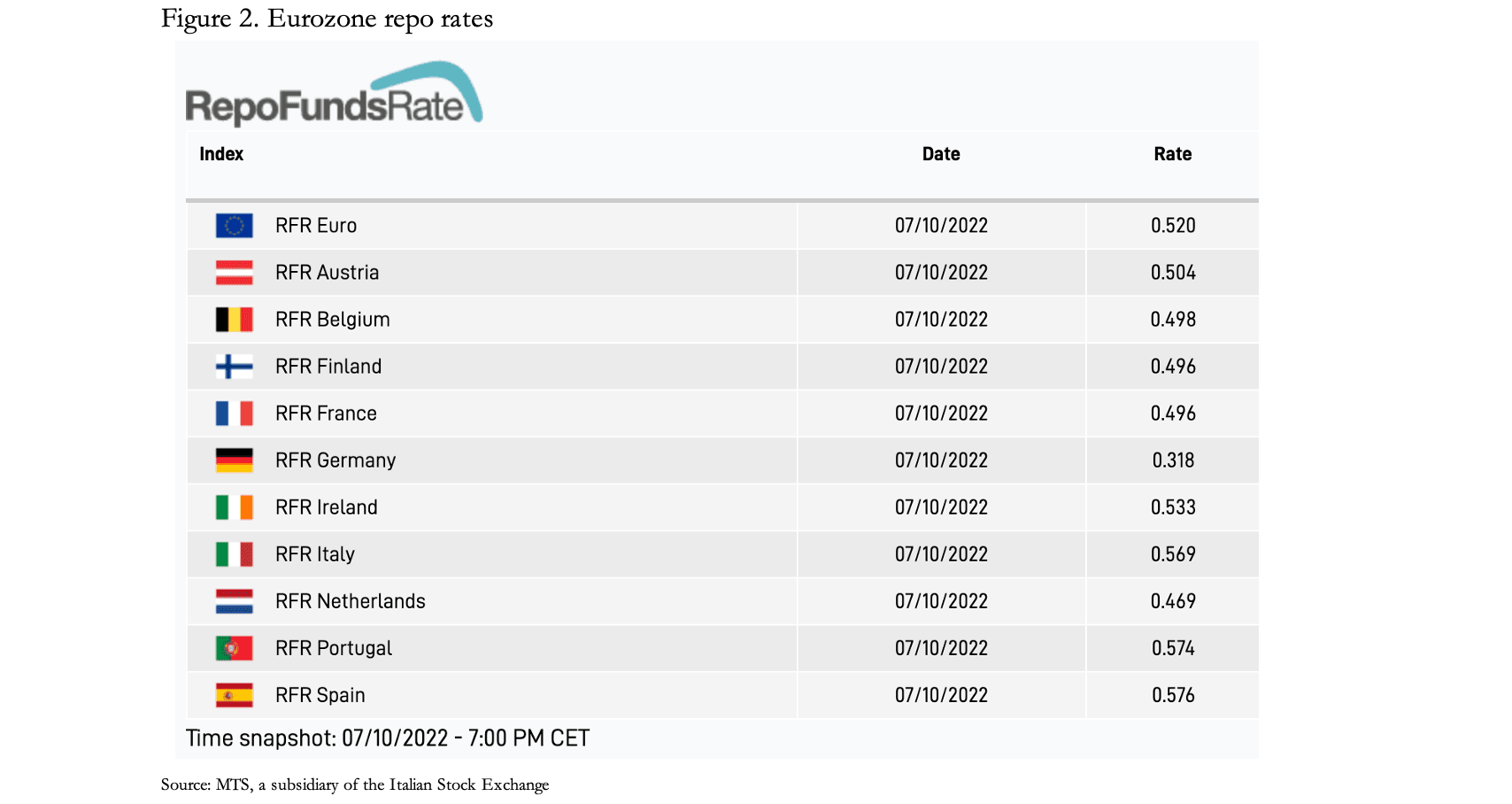
Task: Select the RFR Austria index name
Action: 328,273
